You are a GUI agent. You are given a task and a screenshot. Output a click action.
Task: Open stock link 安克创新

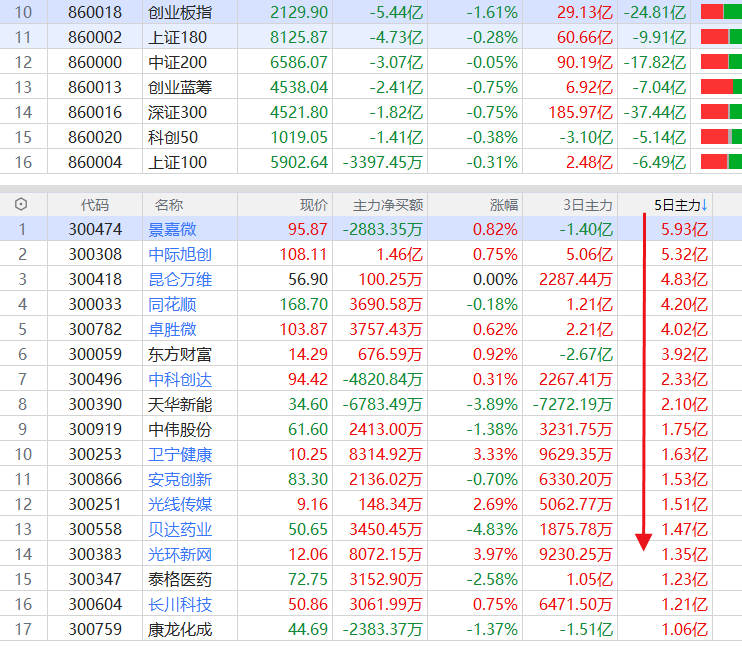[x=180, y=480]
